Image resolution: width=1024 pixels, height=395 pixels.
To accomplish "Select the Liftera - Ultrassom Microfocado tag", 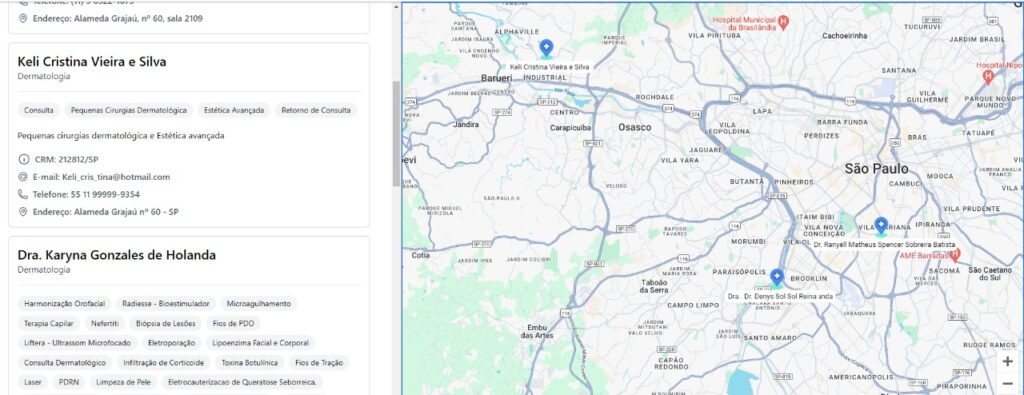I will pos(77,343).
